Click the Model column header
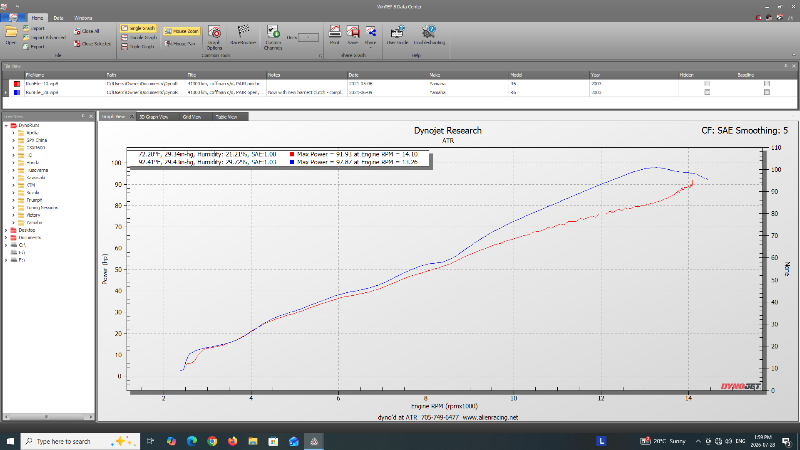 [x=549, y=75]
